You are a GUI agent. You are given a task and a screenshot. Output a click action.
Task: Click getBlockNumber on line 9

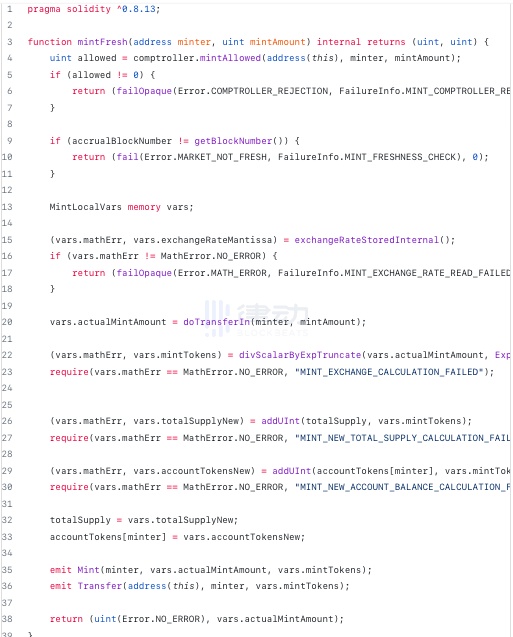233,141
